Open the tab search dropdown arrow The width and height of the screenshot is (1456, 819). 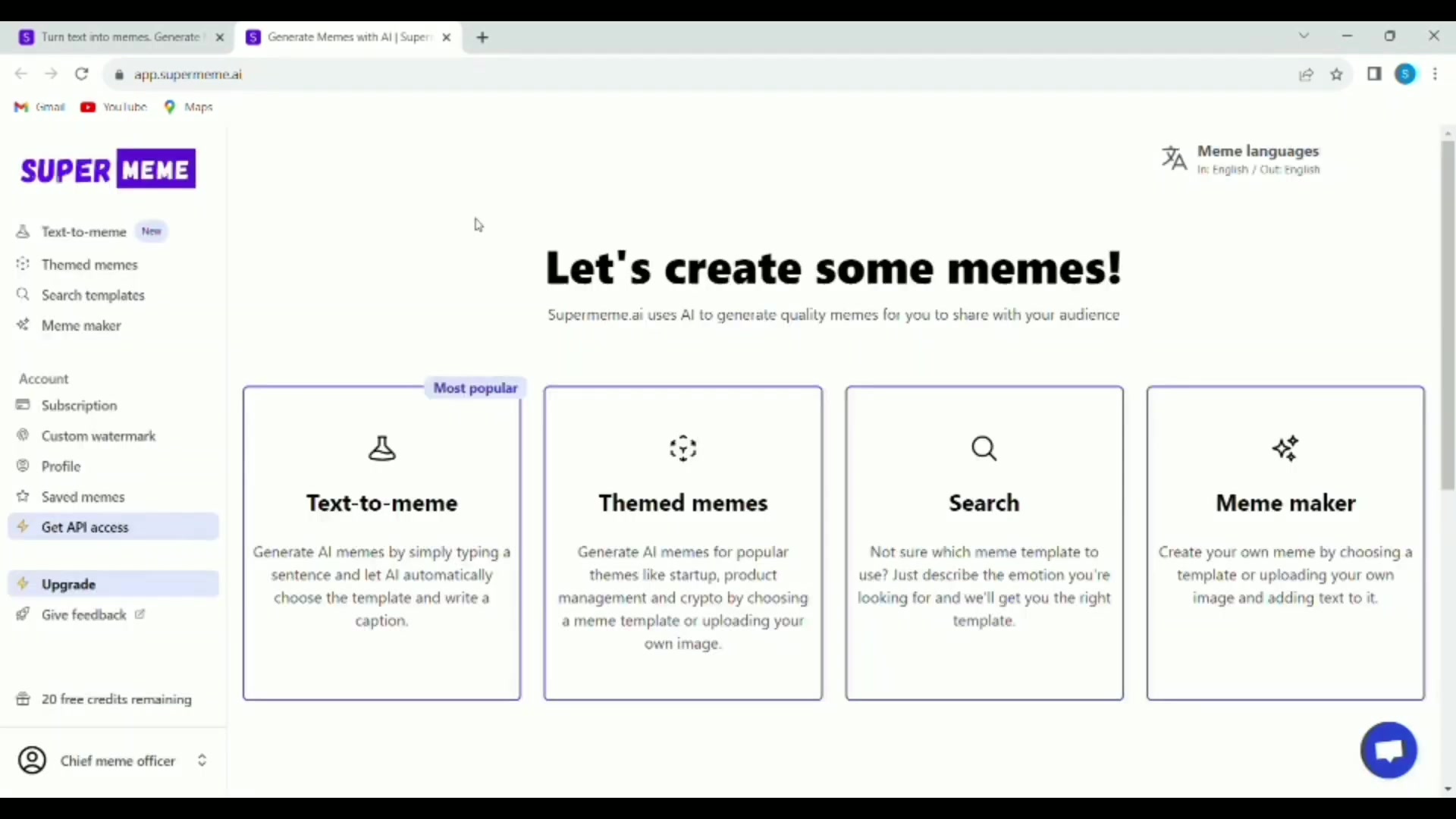pyautogui.click(x=1304, y=36)
